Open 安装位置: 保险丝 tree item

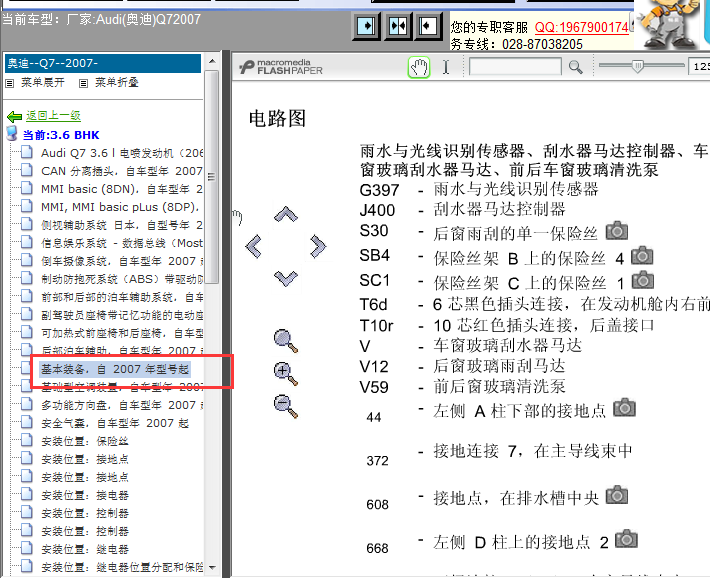pyautogui.click(x=85, y=441)
